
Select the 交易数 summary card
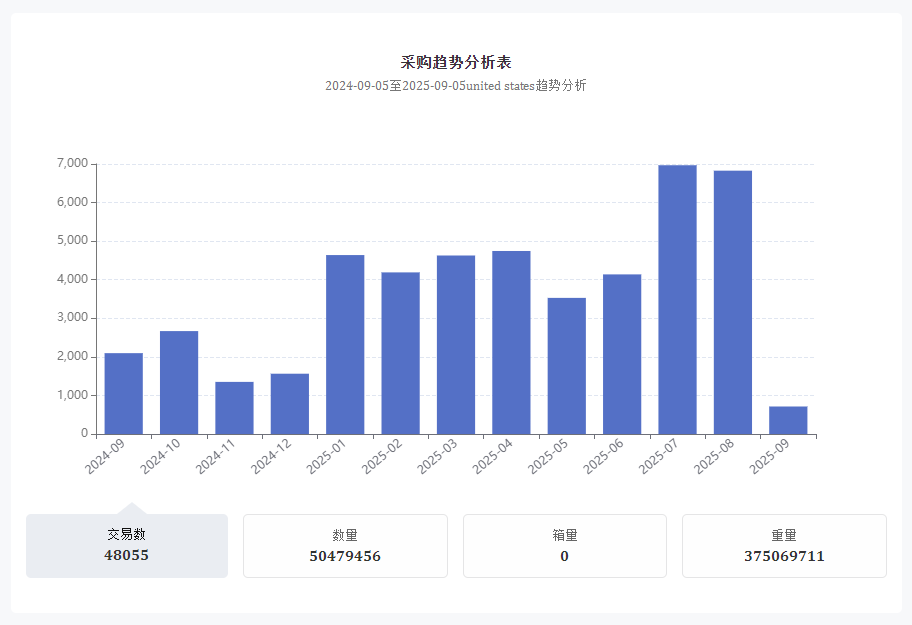tap(127, 545)
